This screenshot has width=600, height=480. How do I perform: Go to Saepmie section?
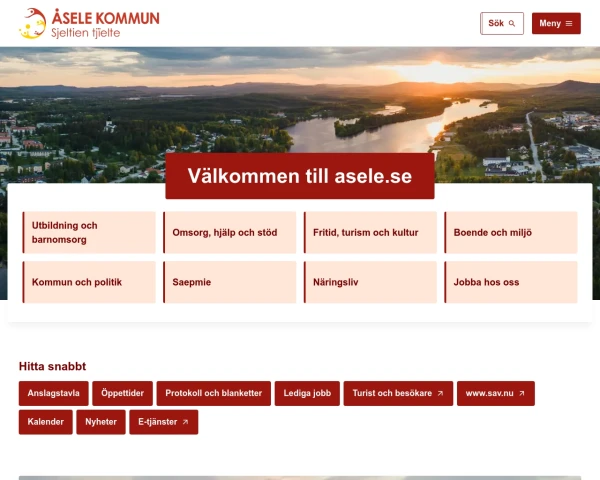click(230, 282)
